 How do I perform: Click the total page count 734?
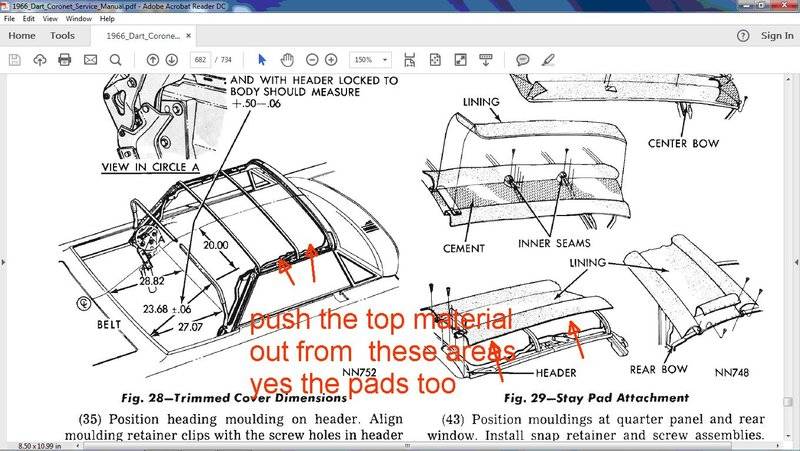[x=226, y=60]
